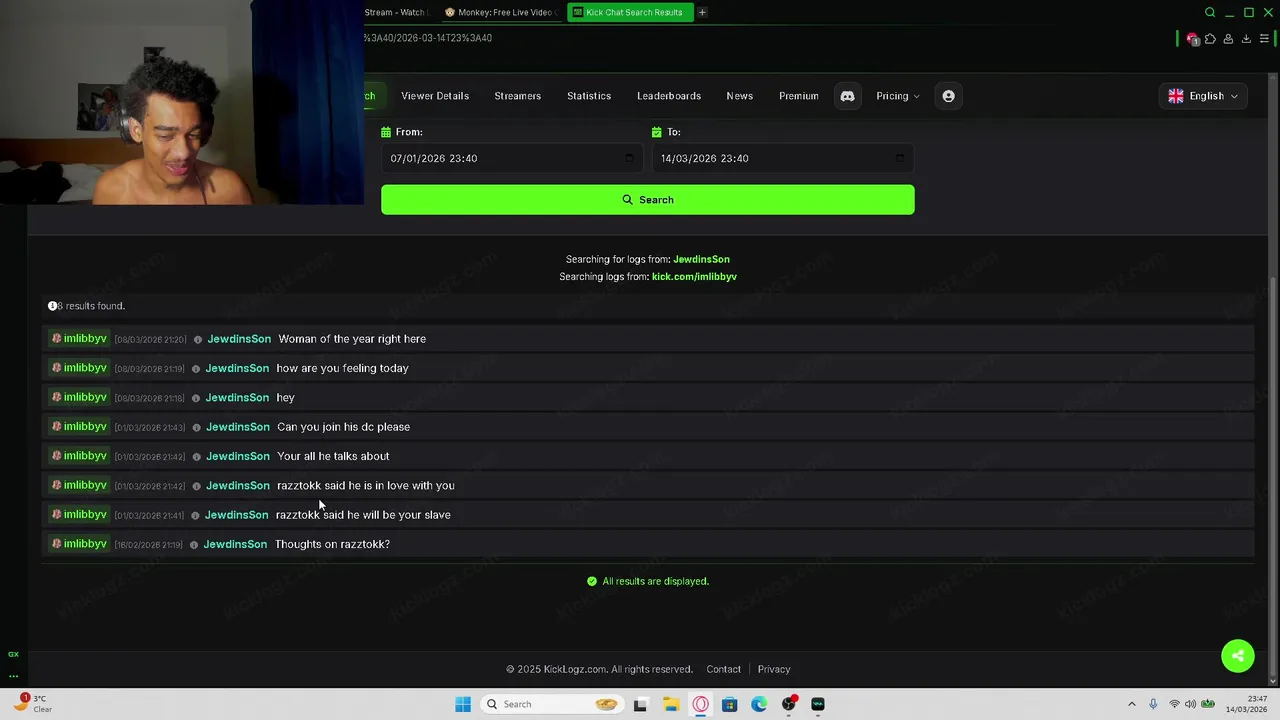Open the user account icon in the navbar
The image size is (1280, 720).
tap(948, 96)
